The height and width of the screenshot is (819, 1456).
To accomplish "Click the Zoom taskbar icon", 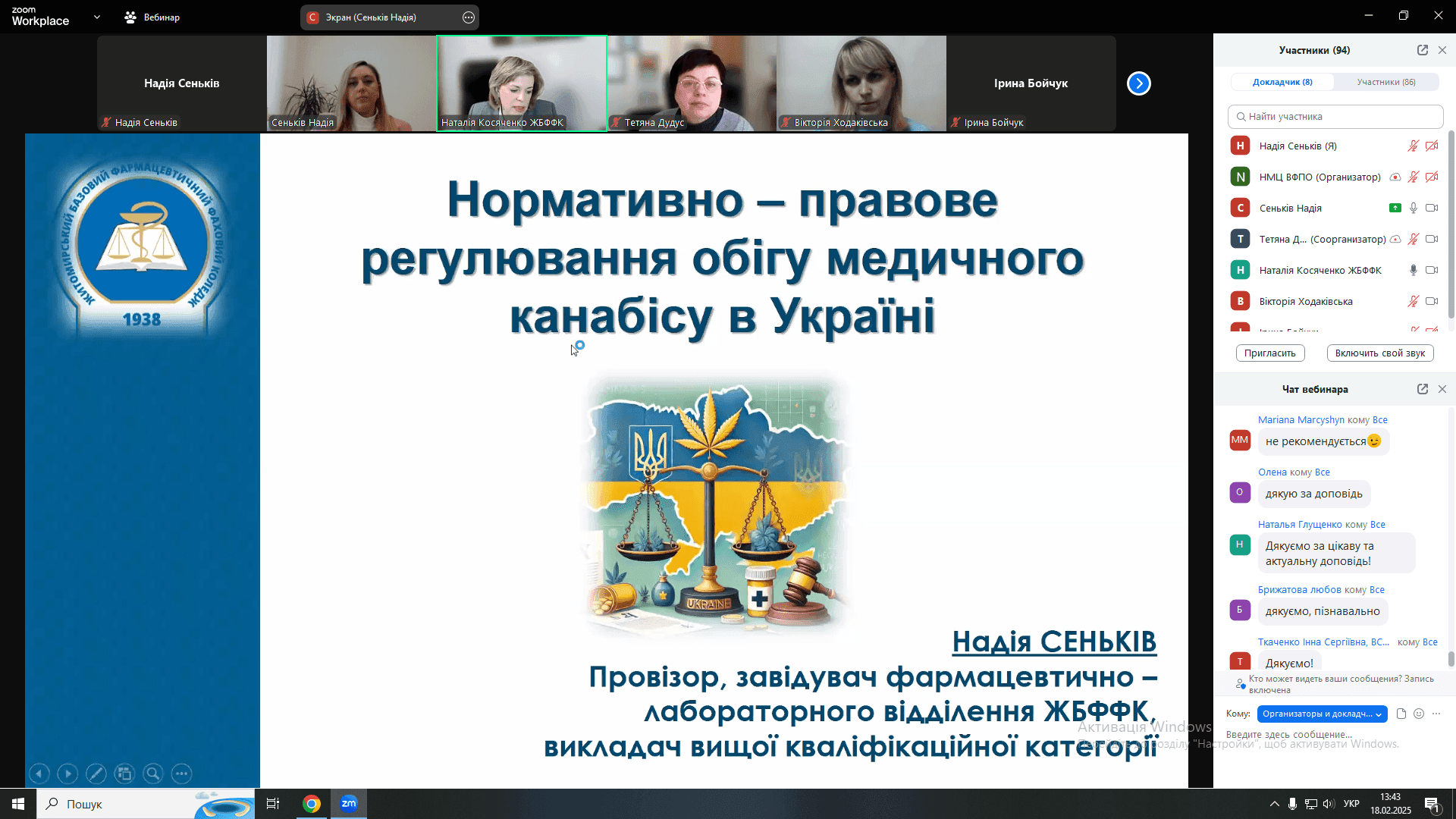I will [349, 804].
